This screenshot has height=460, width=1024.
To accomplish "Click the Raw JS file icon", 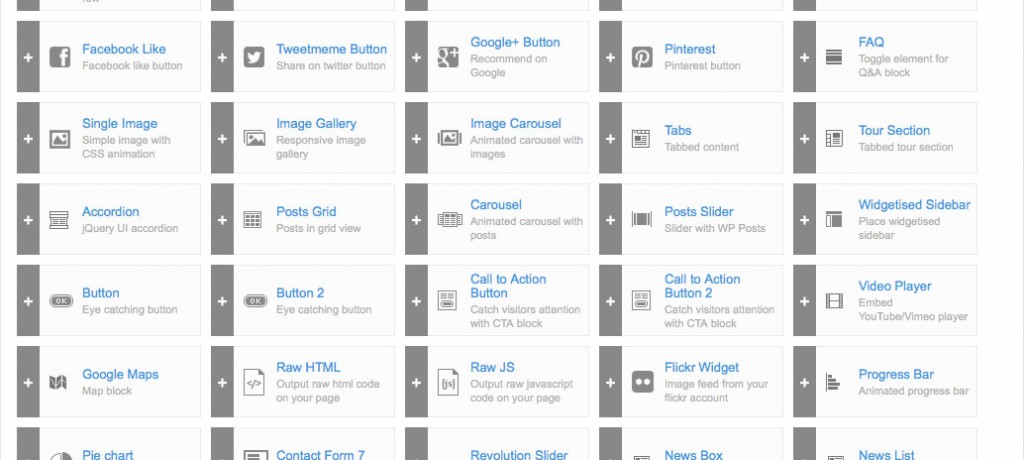I will point(448,382).
